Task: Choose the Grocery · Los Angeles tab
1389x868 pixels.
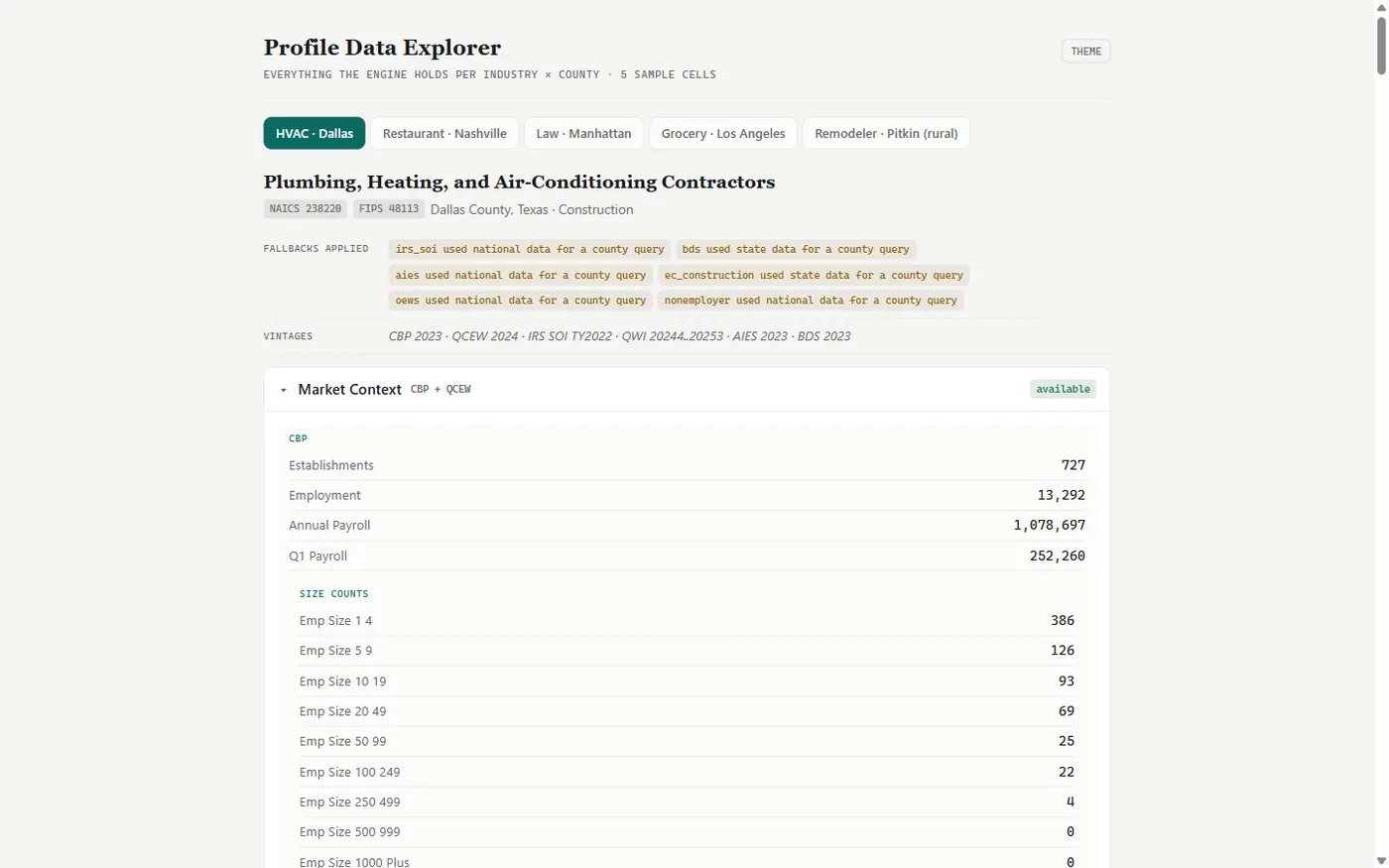Action: pos(723,133)
